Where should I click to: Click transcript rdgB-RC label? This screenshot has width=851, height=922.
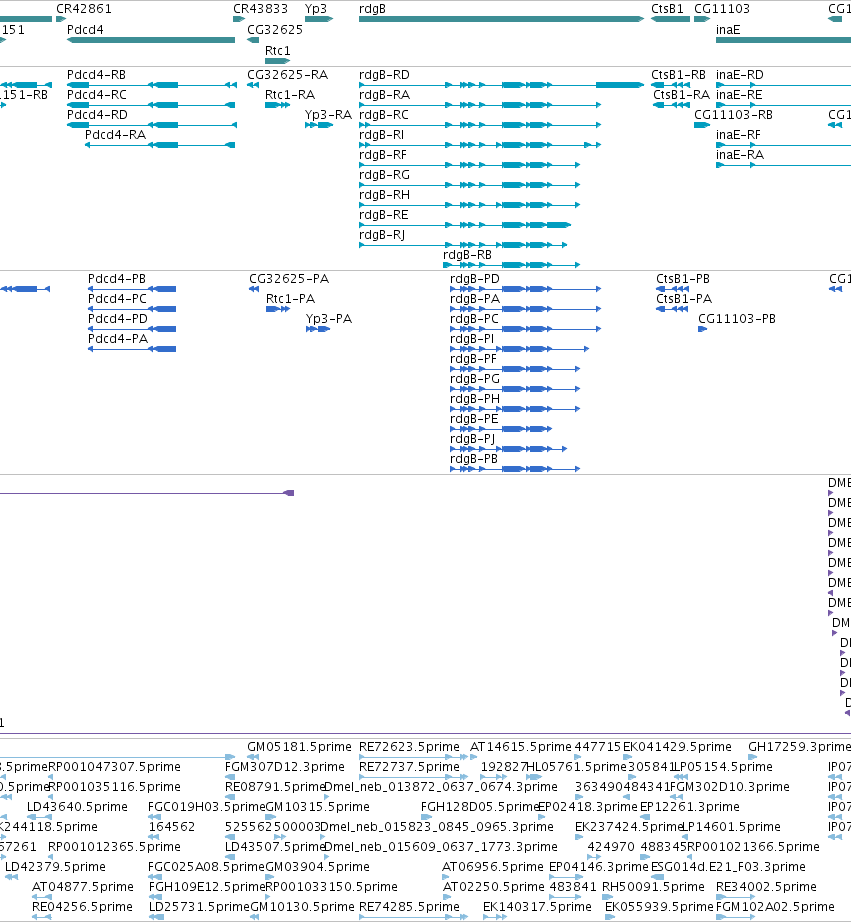(x=384, y=115)
